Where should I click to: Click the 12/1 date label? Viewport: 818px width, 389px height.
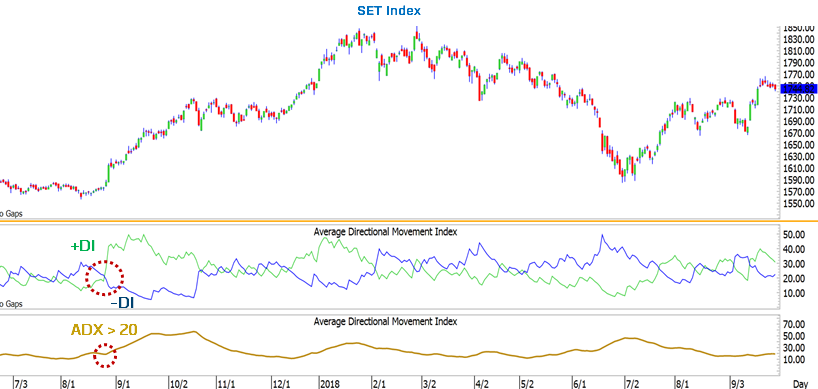(x=281, y=384)
